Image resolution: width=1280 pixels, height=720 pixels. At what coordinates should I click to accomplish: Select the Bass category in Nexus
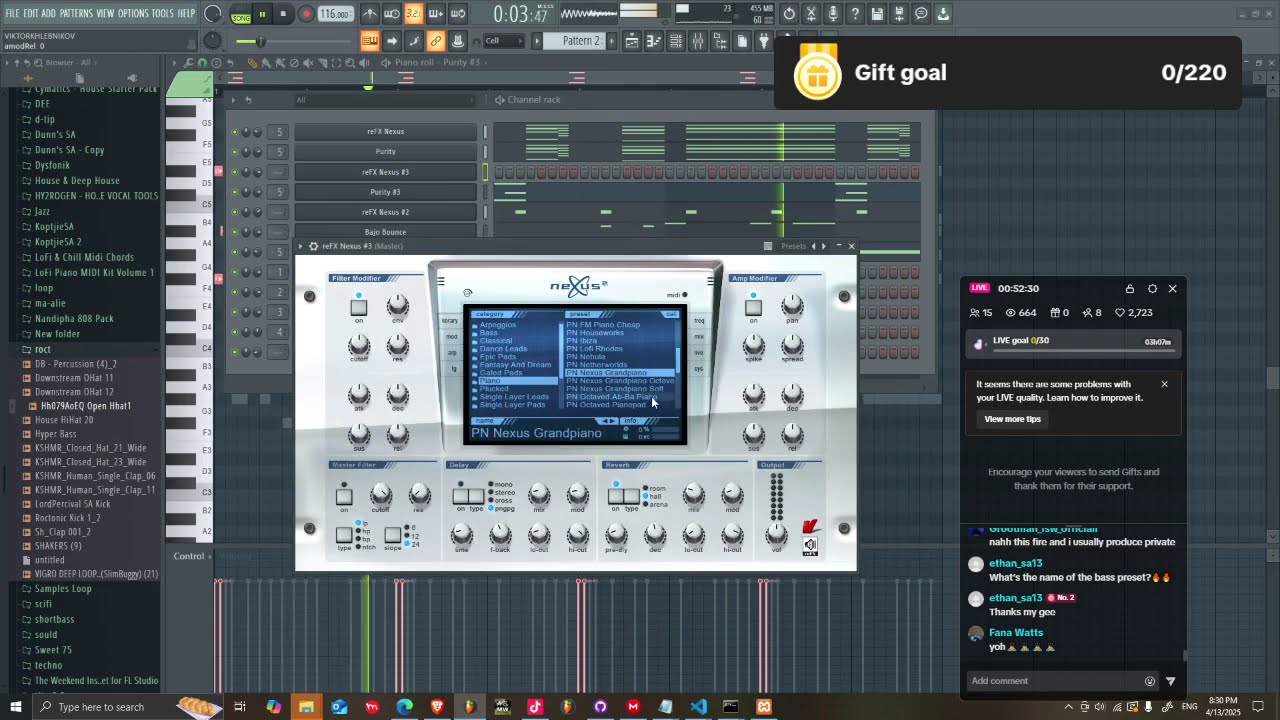[488, 333]
